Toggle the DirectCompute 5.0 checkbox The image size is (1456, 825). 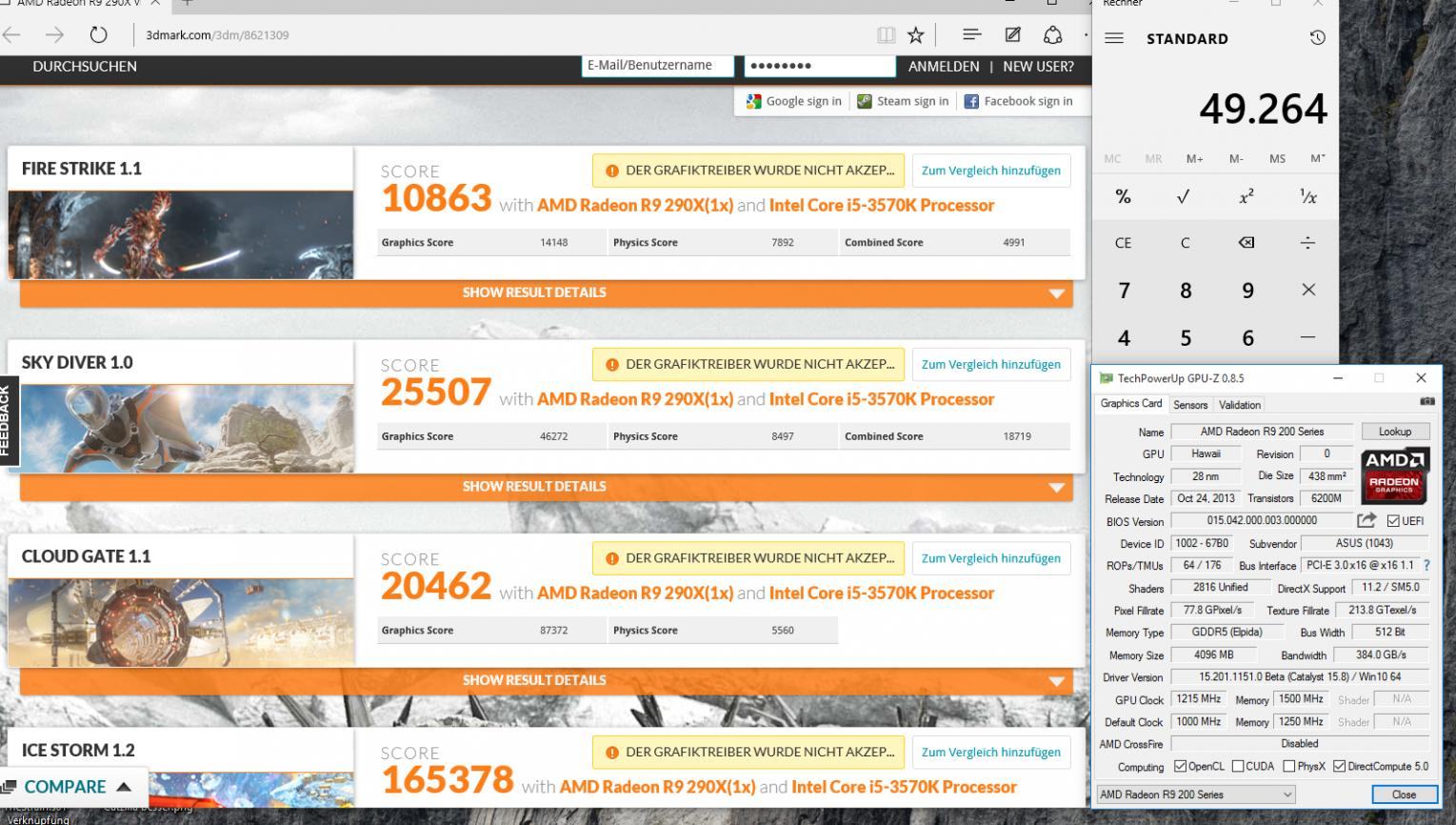[1339, 766]
